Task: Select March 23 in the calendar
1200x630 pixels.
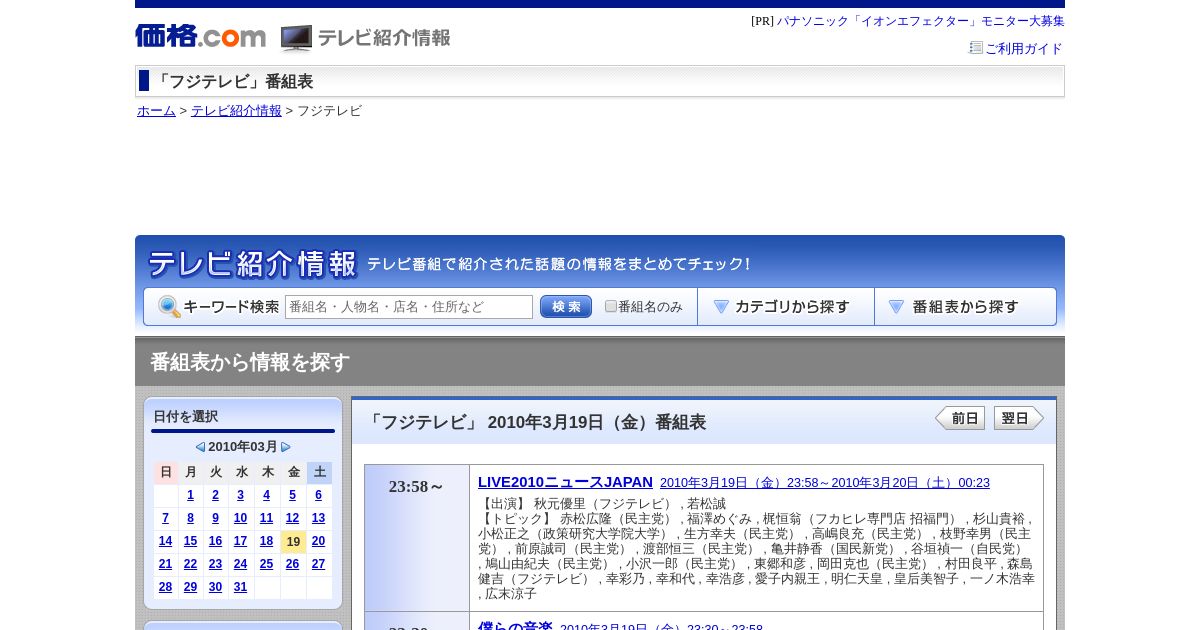Action: pos(215,564)
